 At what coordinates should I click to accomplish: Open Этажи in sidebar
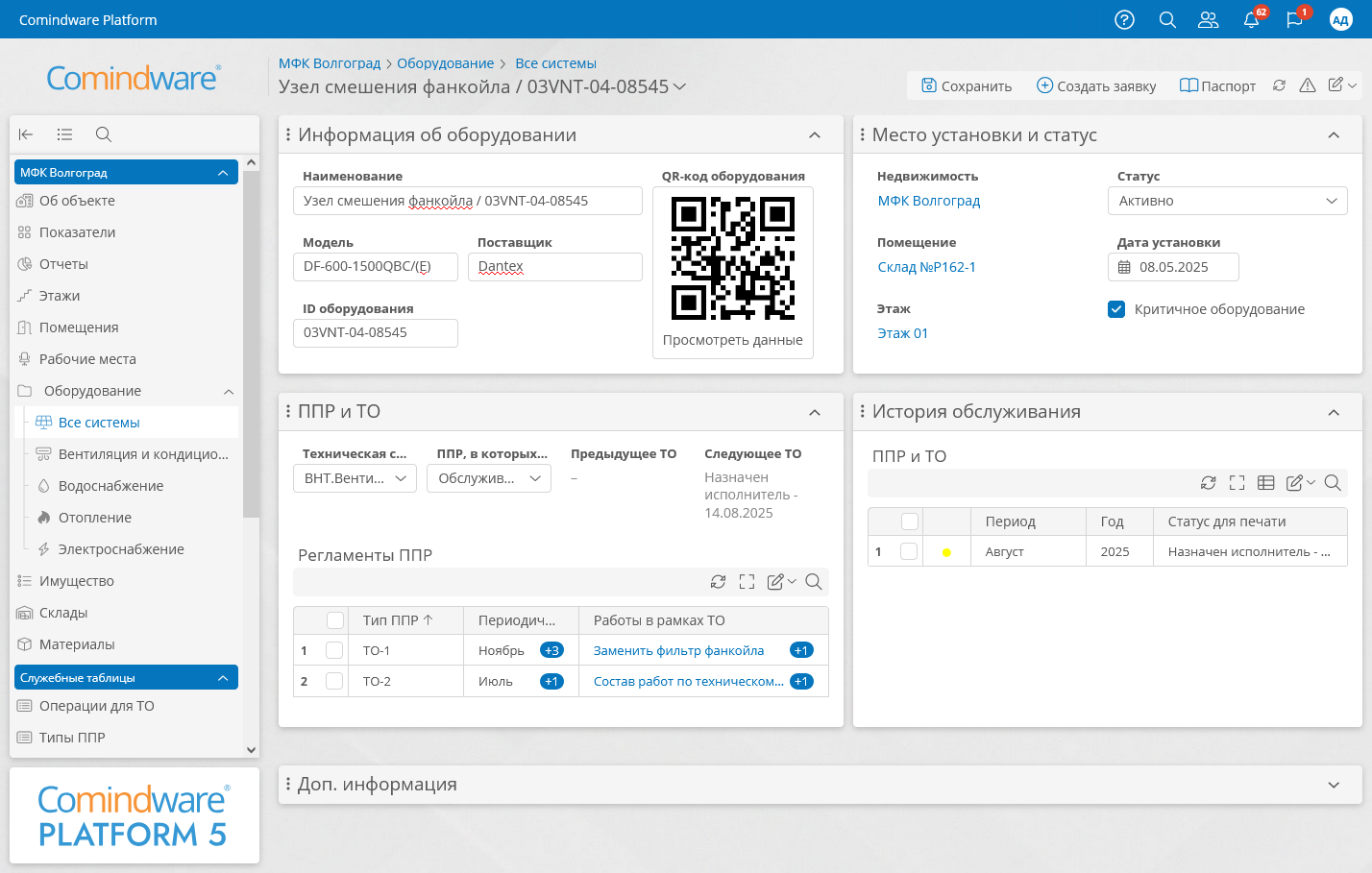(x=60, y=296)
